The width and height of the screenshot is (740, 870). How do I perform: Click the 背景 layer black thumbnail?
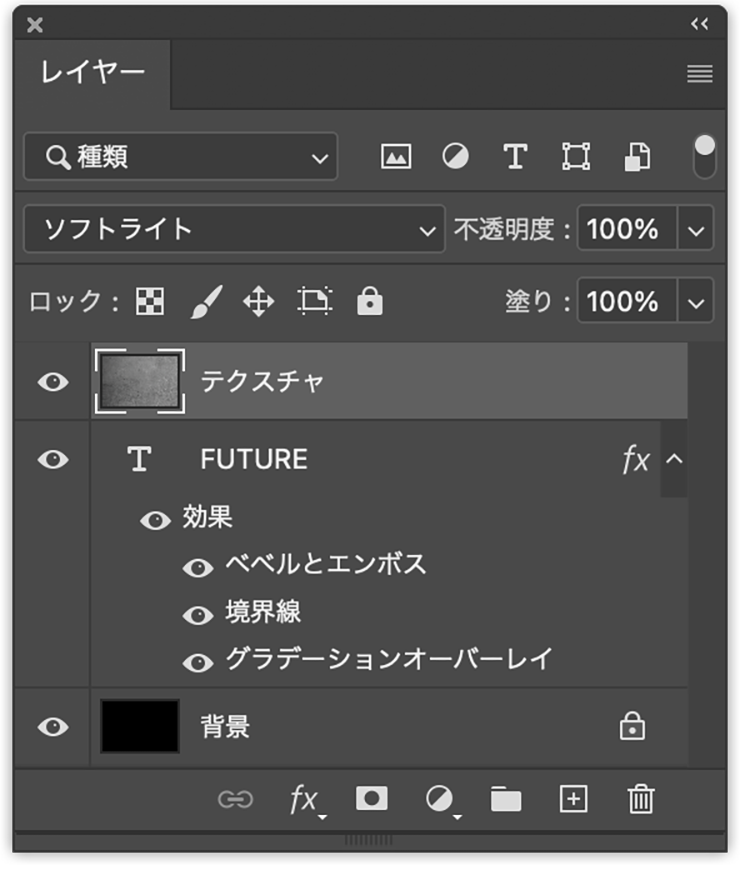pyautogui.click(x=140, y=726)
